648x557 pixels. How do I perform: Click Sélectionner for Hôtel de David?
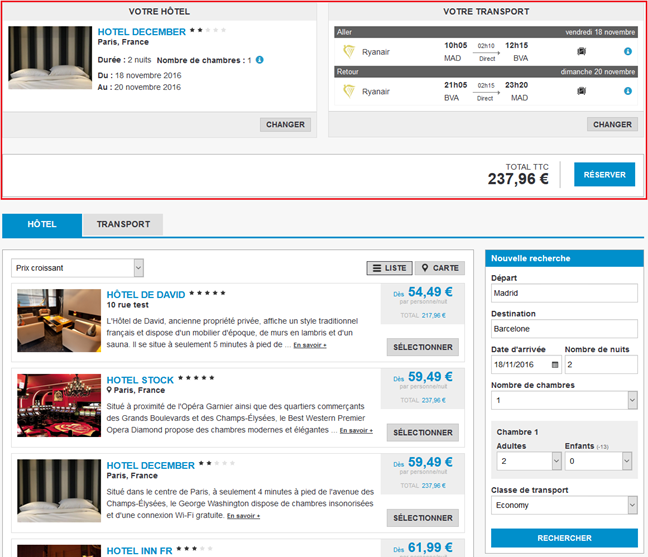pos(422,348)
